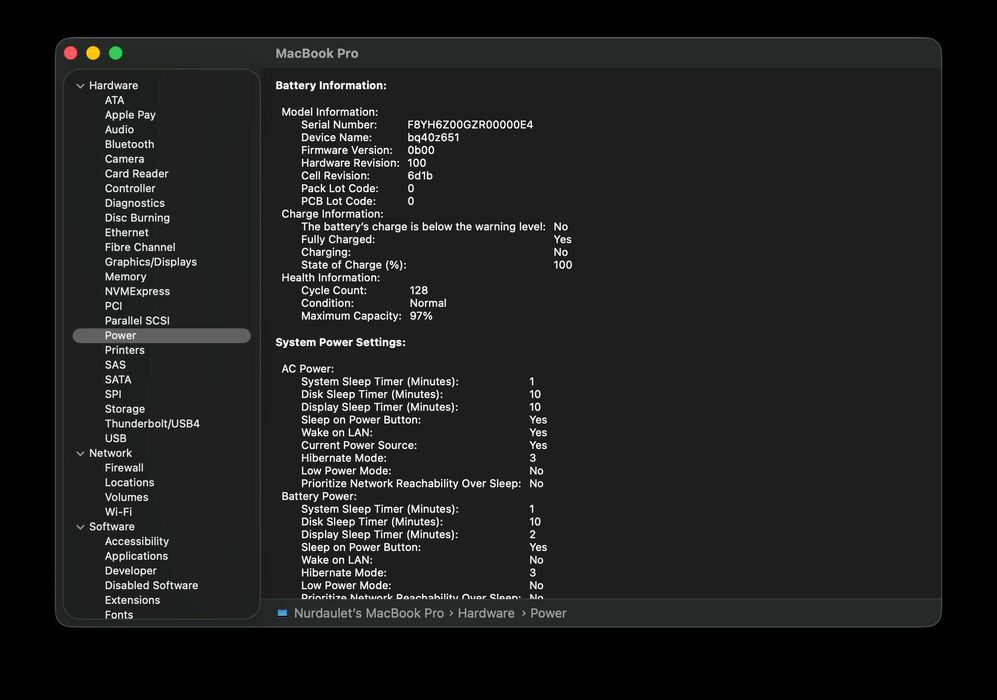
Task: Open Graphics/Displays information
Action: click(x=151, y=261)
